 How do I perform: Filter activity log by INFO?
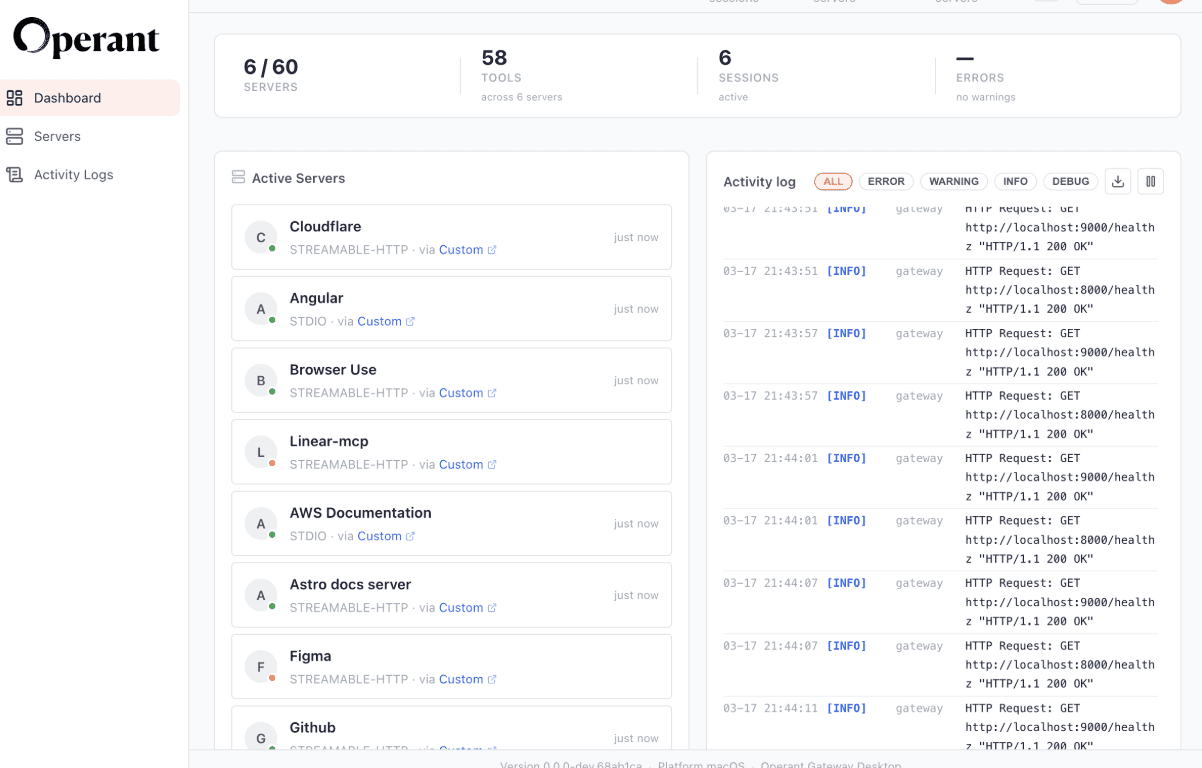(x=1015, y=181)
